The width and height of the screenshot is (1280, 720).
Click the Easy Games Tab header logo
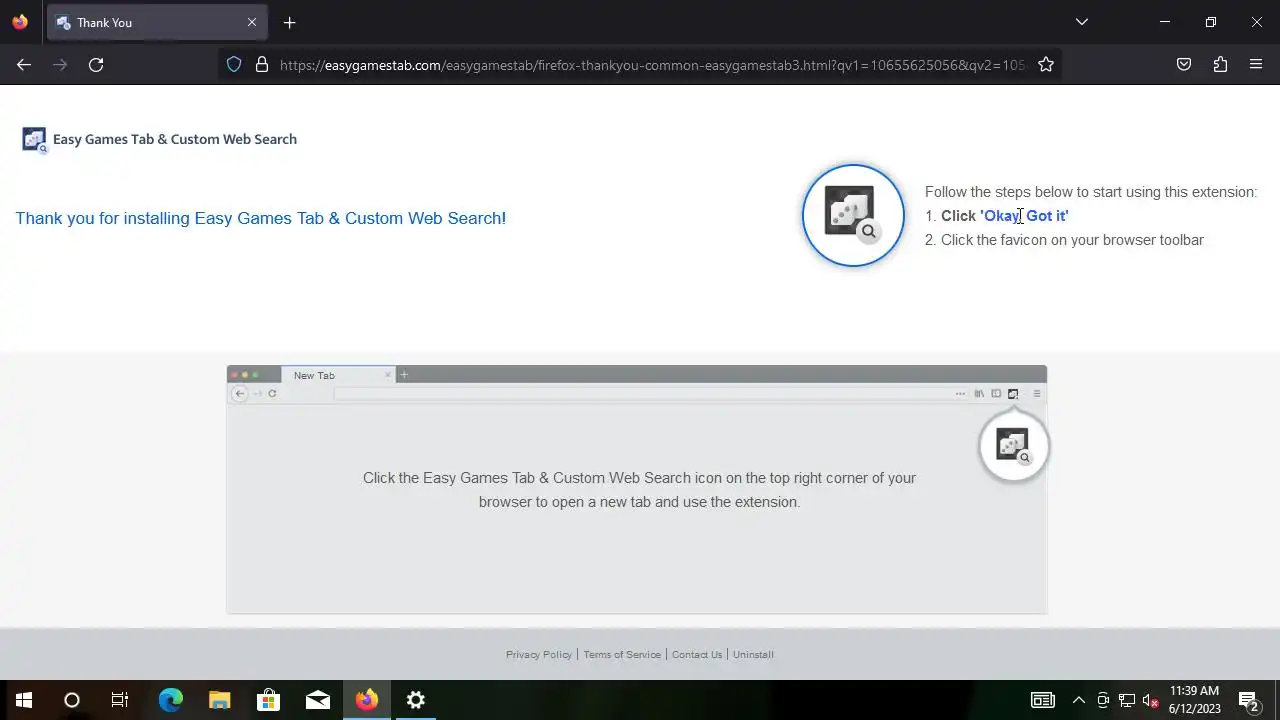[x=160, y=139]
